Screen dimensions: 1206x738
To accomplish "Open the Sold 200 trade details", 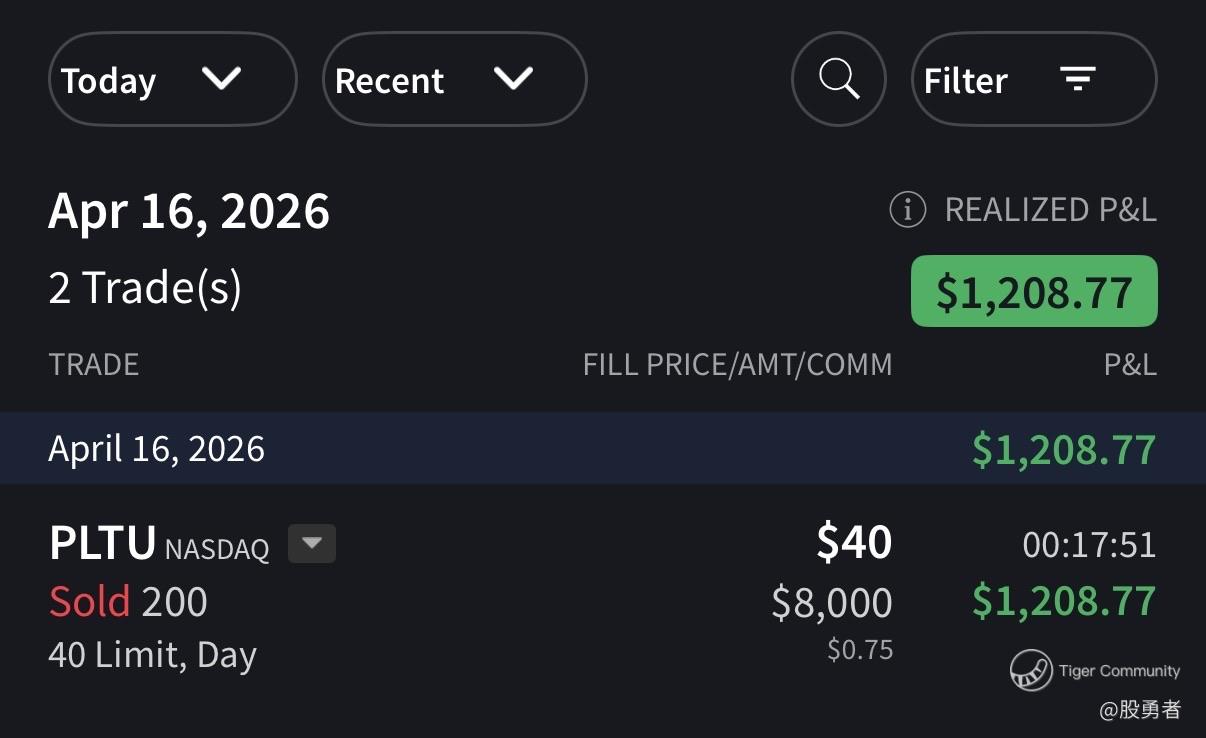I will point(129,602).
